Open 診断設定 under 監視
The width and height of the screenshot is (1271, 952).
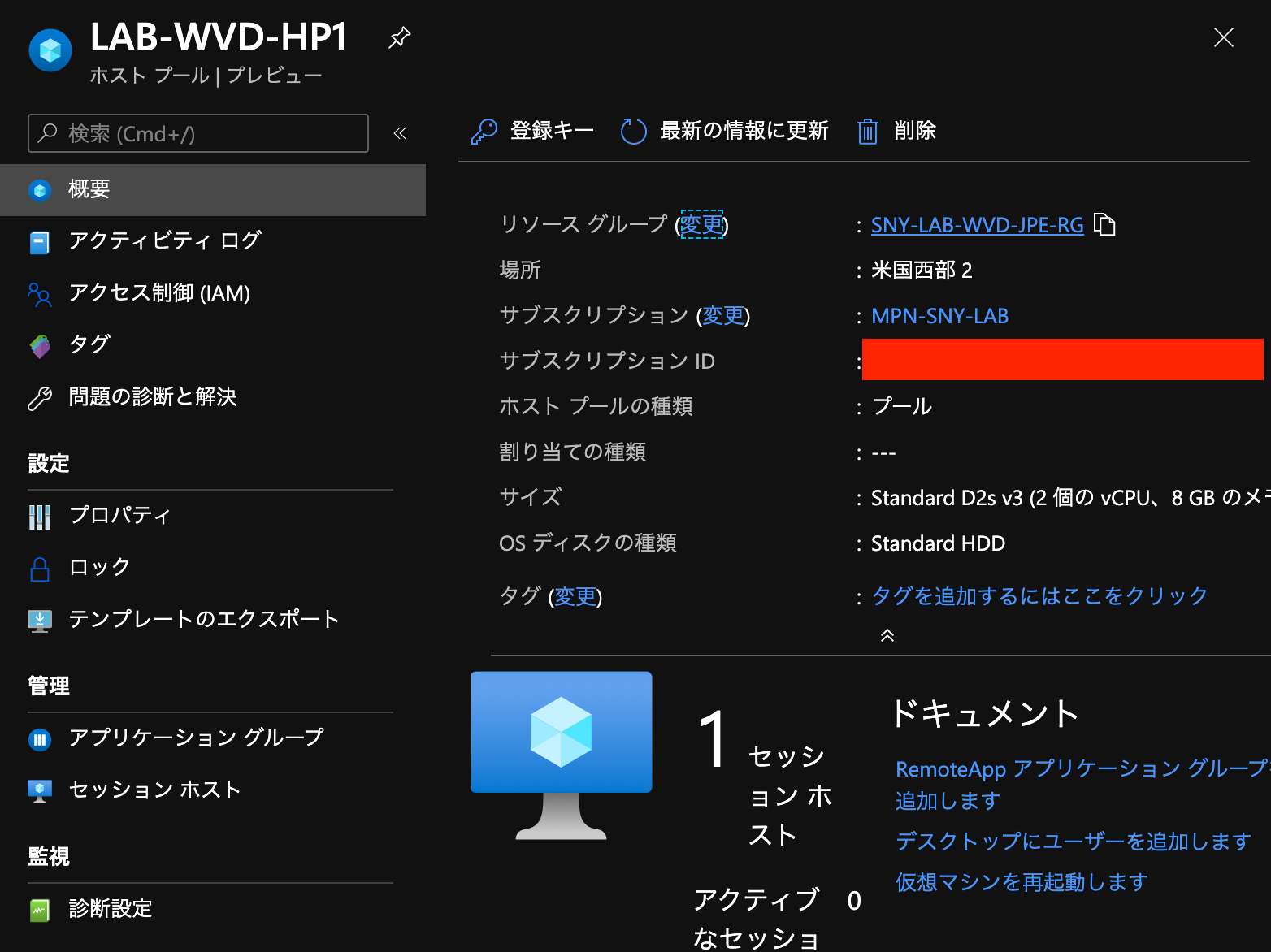(x=110, y=909)
